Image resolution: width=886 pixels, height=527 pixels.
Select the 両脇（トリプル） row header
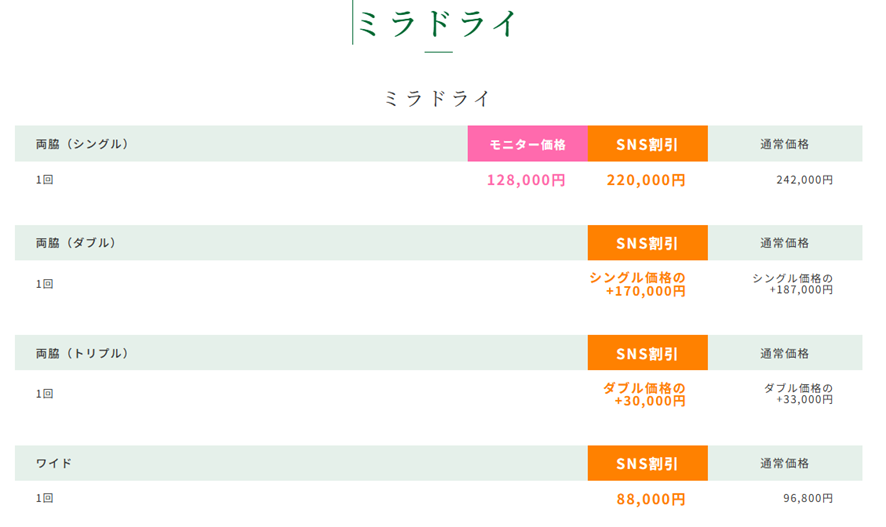[x=82, y=353]
